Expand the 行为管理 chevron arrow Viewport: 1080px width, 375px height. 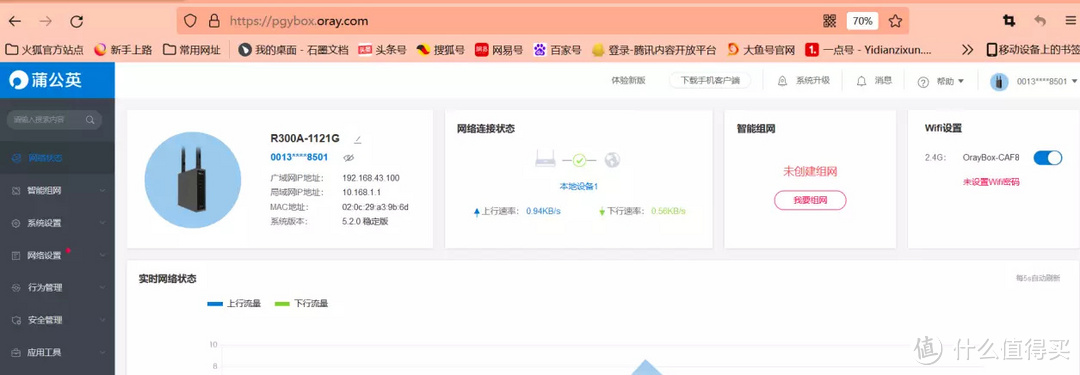[102, 287]
